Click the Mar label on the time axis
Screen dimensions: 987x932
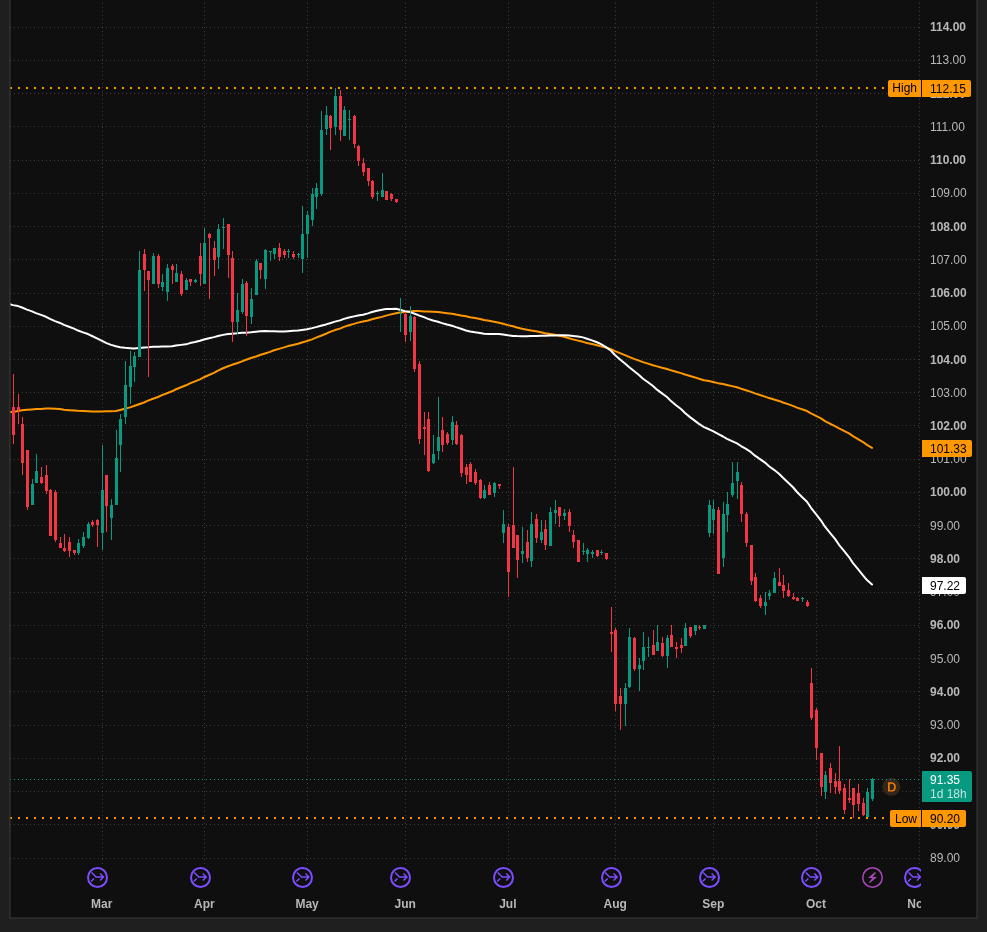tap(101, 904)
